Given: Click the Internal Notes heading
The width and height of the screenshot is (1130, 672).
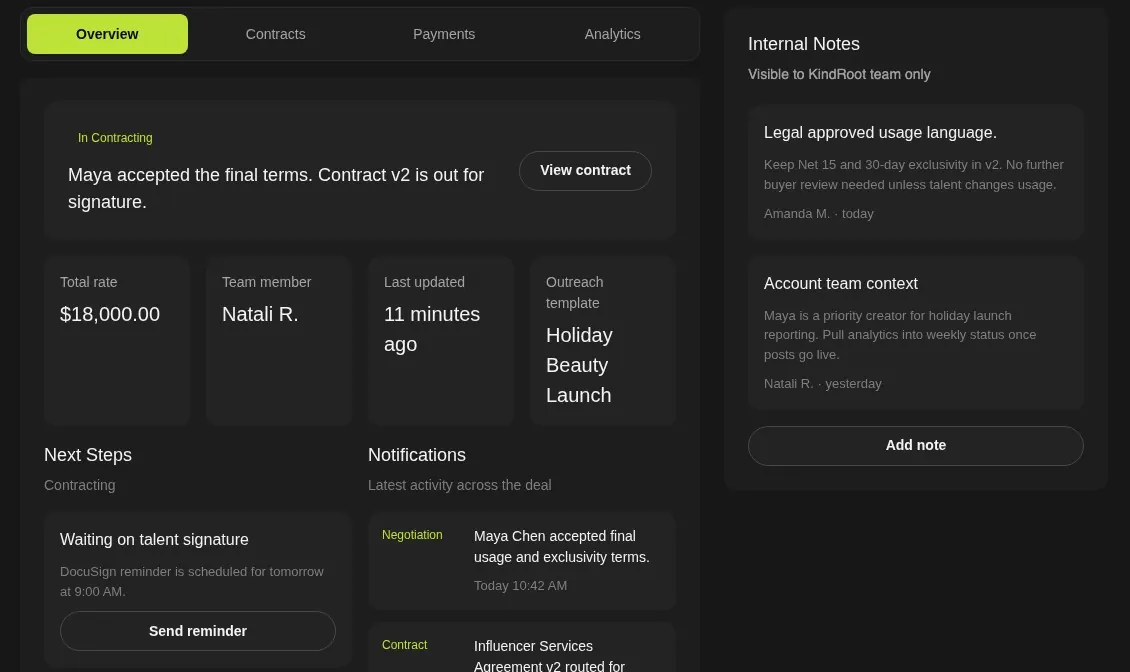Looking at the screenshot, I should coord(804,44).
